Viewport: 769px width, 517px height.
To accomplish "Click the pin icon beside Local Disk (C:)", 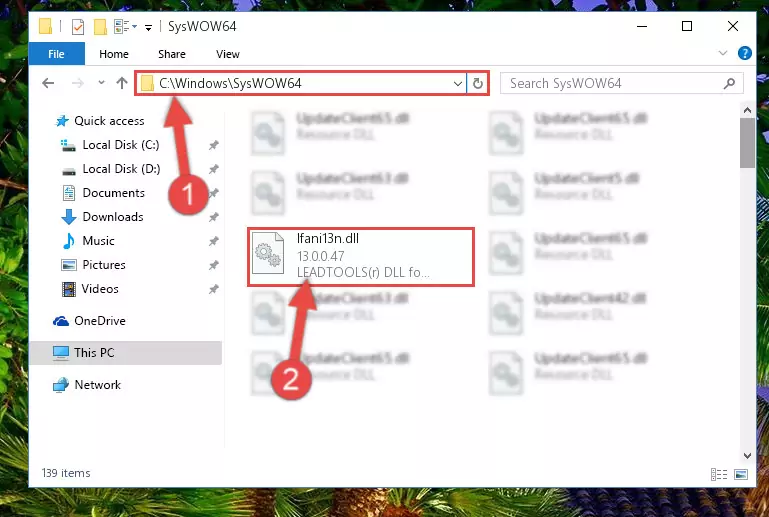I will point(213,145).
